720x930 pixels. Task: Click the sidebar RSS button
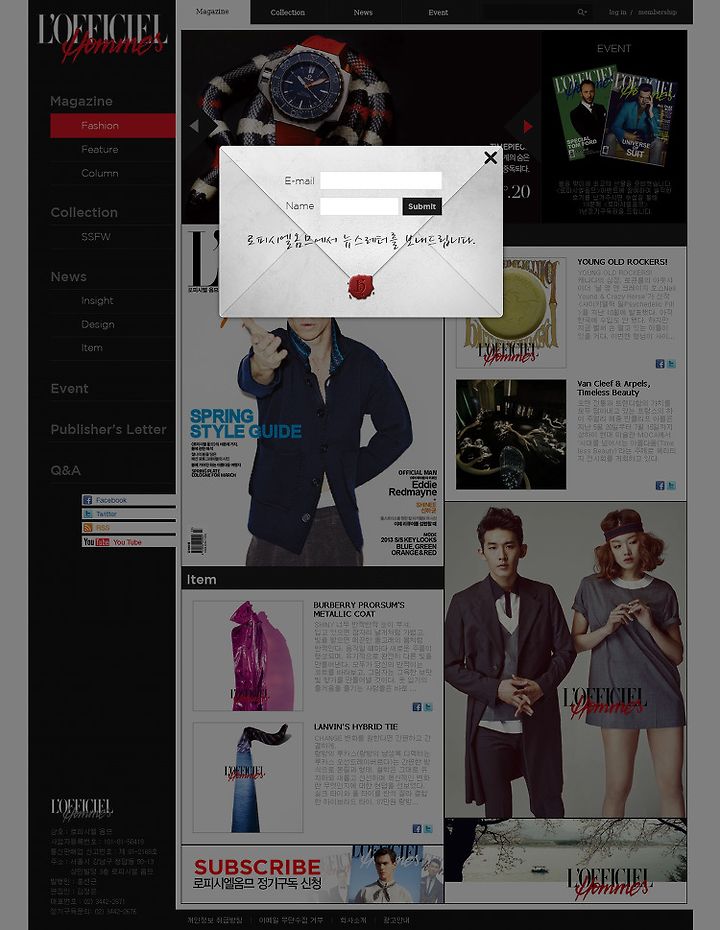tap(129, 528)
